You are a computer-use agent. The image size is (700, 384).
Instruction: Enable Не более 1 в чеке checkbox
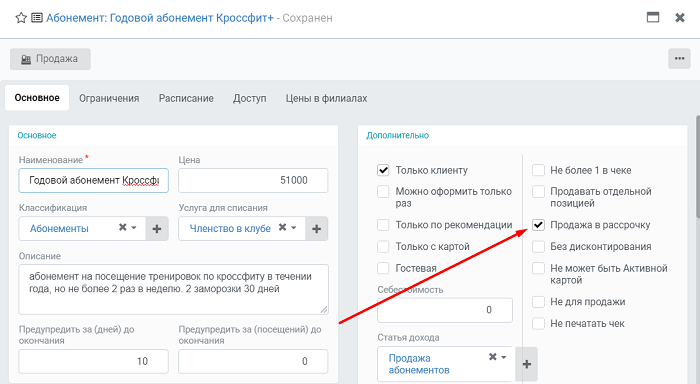pos(538,170)
